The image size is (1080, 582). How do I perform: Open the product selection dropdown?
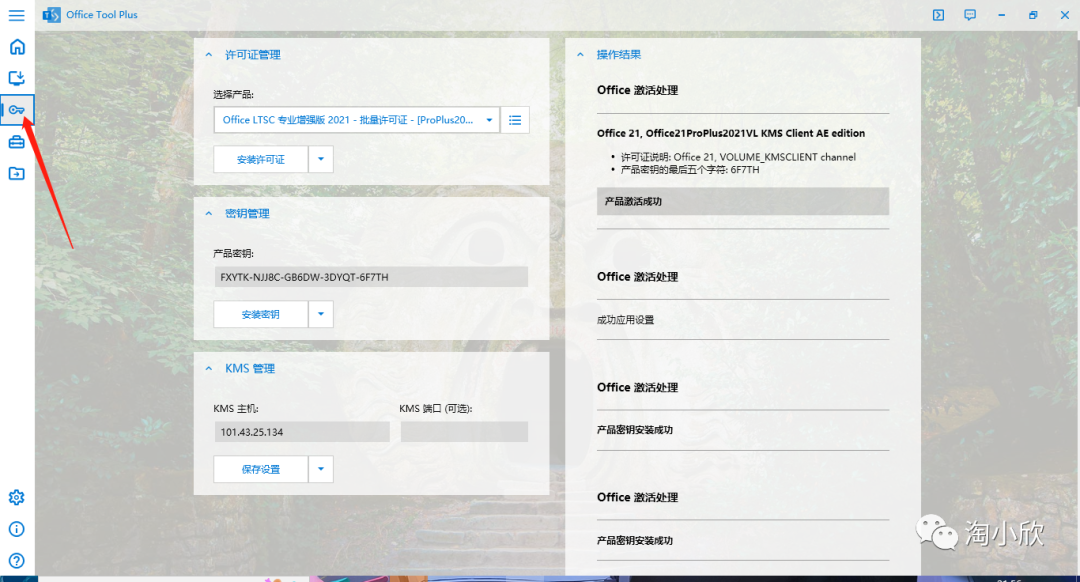(357, 121)
